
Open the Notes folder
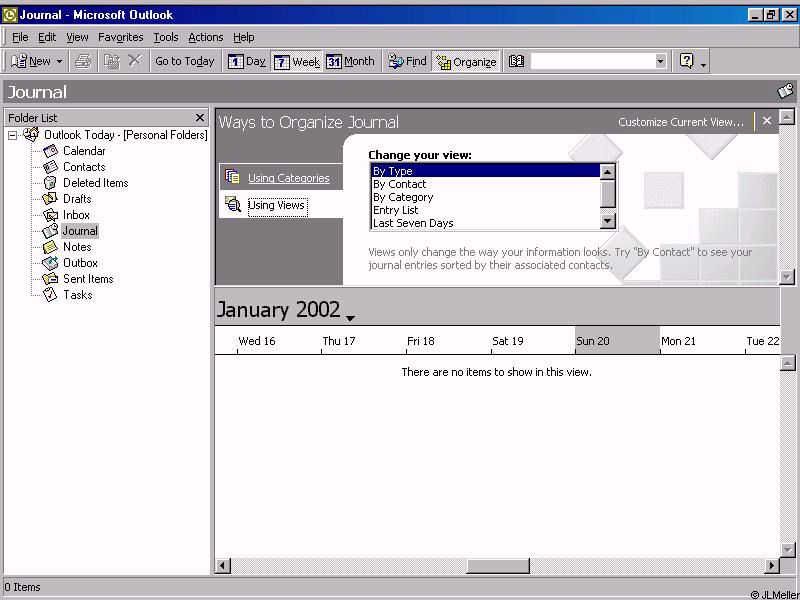pos(77,247)
